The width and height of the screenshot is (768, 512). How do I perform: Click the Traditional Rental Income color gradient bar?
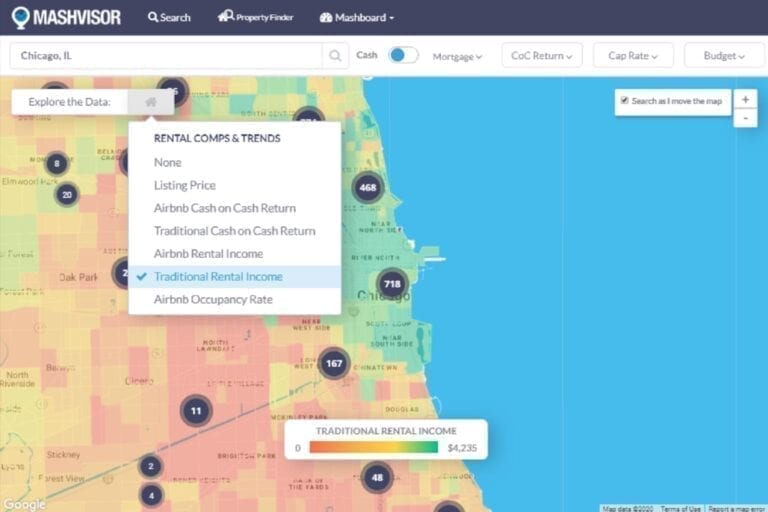tap(373, 447)
